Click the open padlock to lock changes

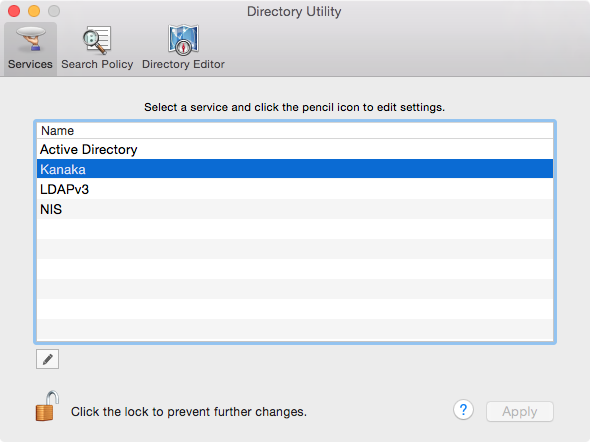pyautogui.click(x=47, y=406)
